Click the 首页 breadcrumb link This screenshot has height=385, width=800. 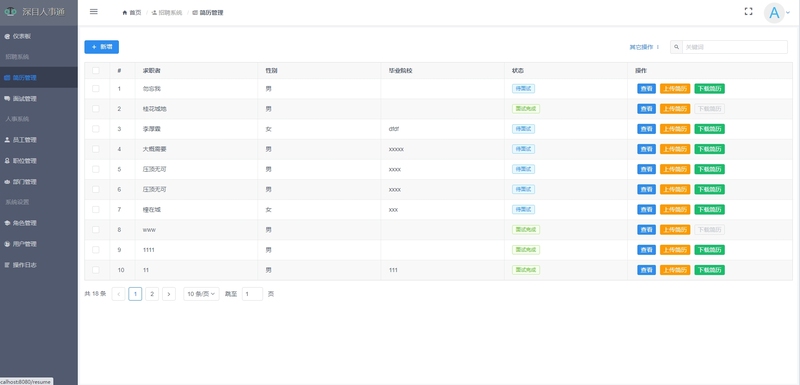(132, 13)
